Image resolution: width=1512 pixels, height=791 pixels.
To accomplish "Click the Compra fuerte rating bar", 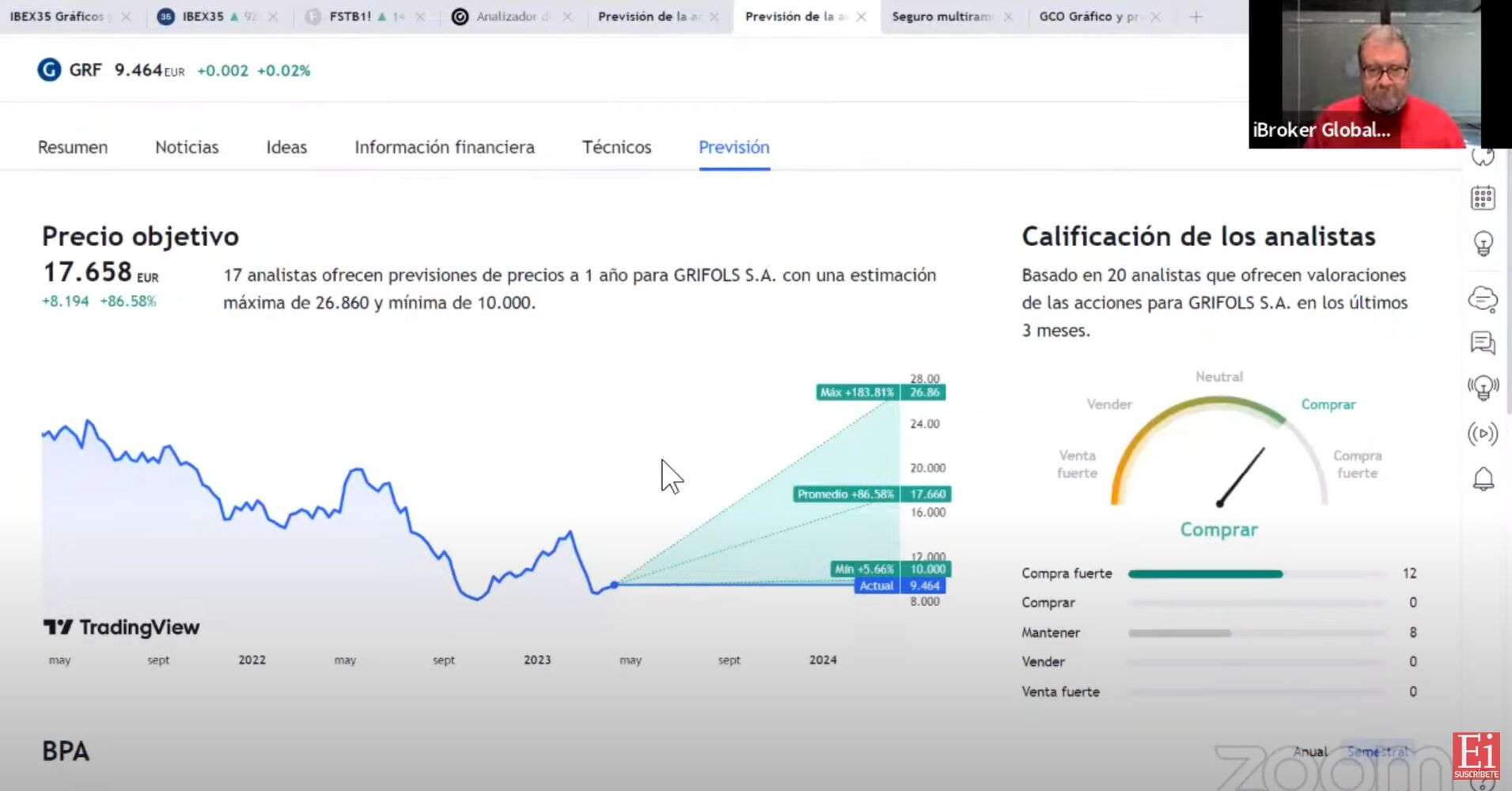I will point(1256,574).
